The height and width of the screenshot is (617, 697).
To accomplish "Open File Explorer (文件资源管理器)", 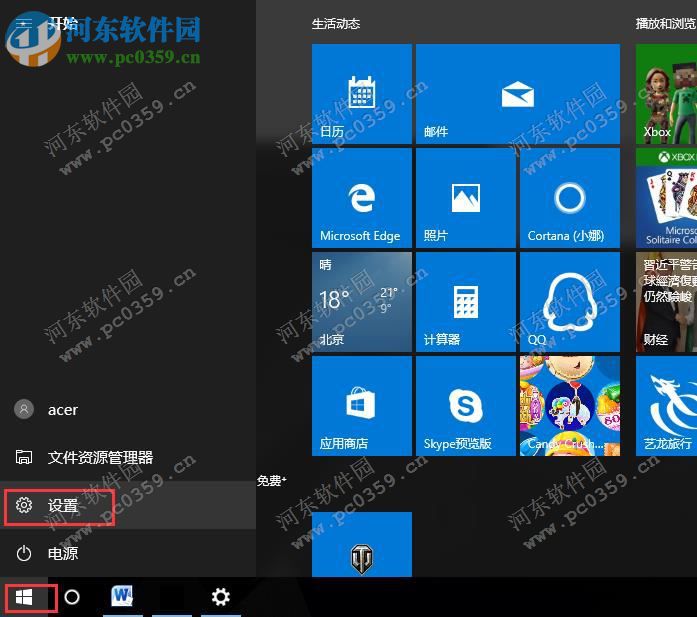I will click(x=128, y=457).
